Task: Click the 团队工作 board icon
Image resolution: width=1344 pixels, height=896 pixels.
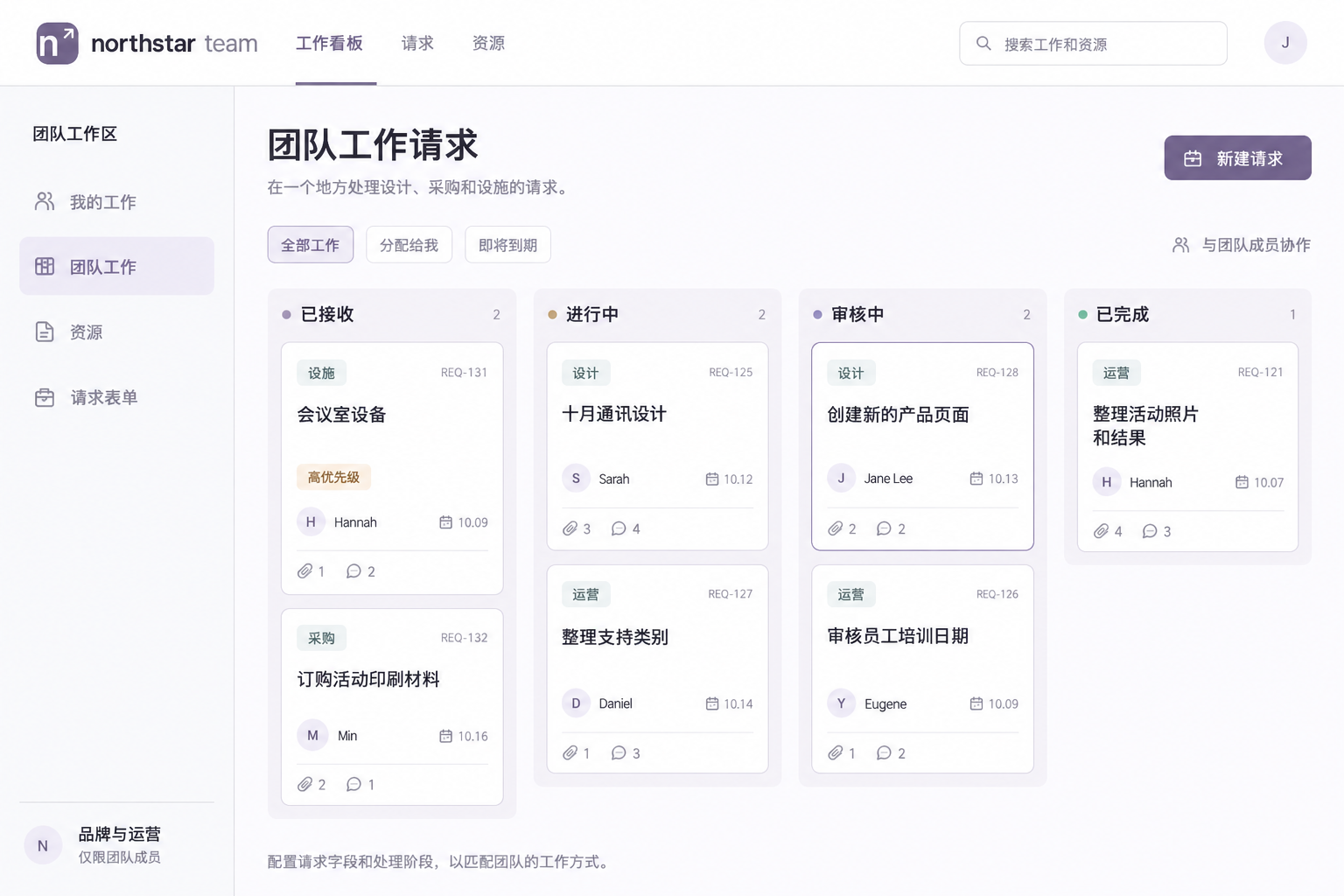Action: click(x=45, y=266)
